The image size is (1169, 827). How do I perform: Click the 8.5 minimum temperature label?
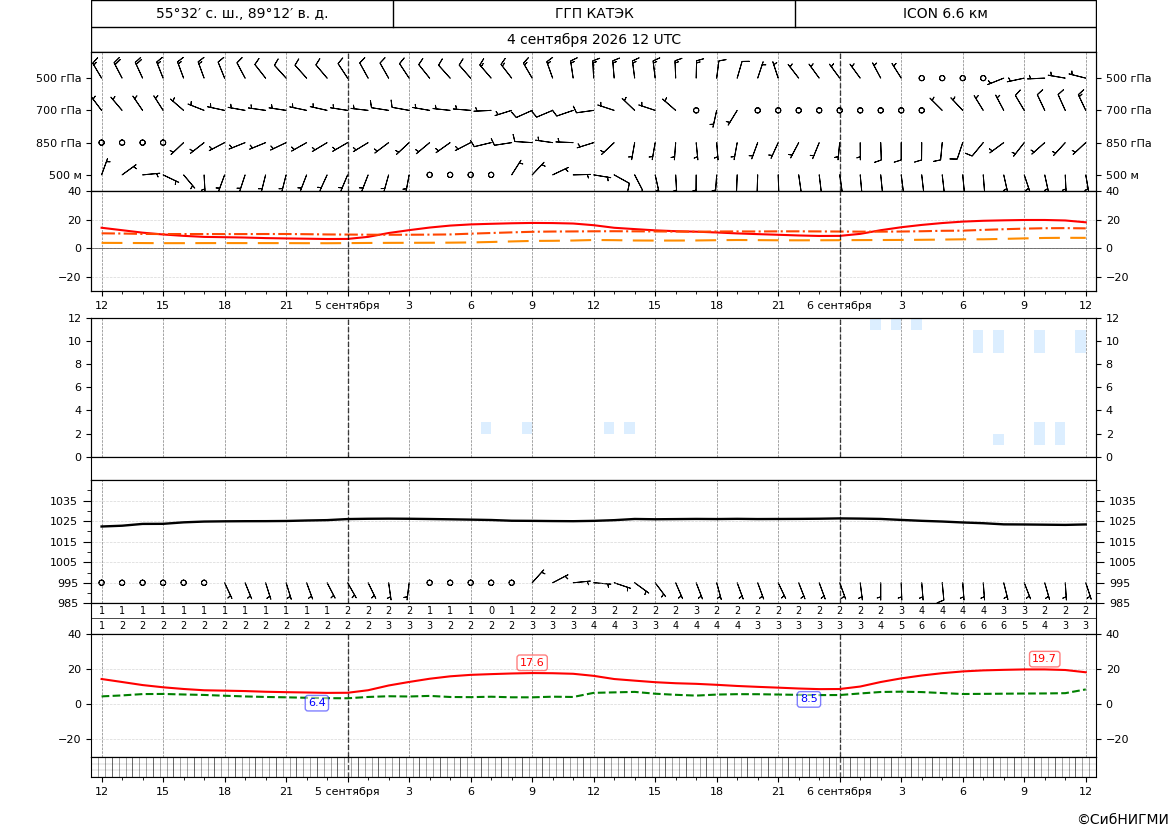(x=808, y=699)
